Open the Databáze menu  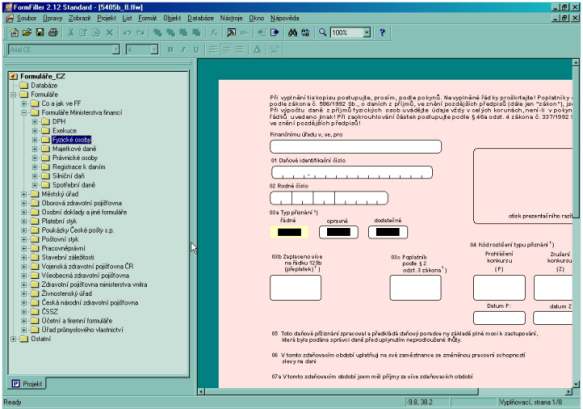(x=200, y=18)
